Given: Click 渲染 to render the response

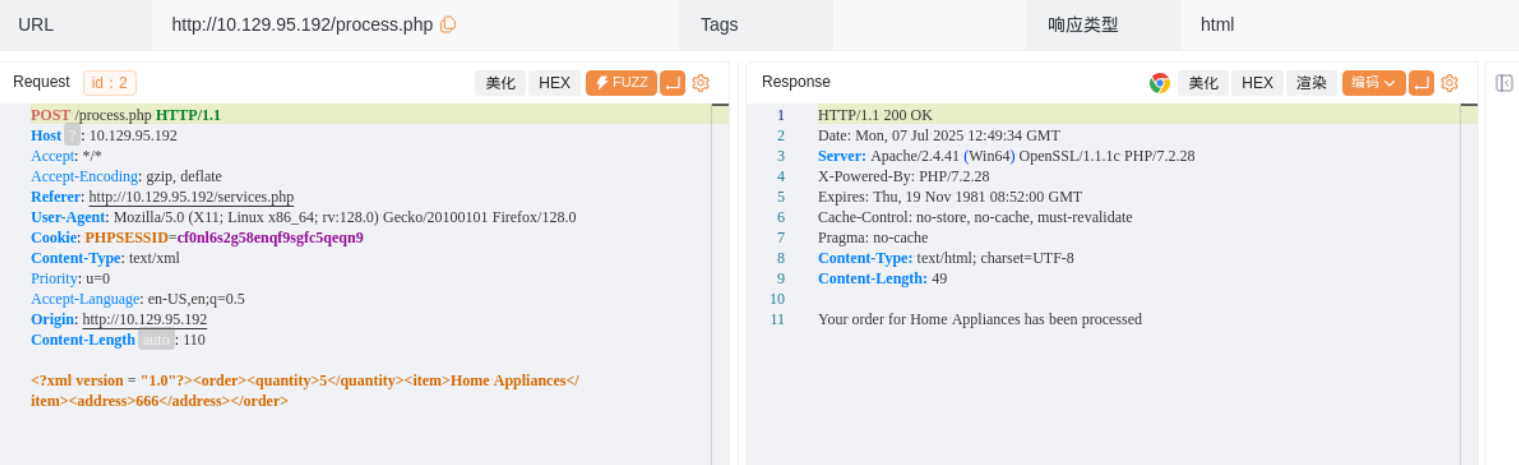Looking at the screenshot, I should [x=1312, y=83].
